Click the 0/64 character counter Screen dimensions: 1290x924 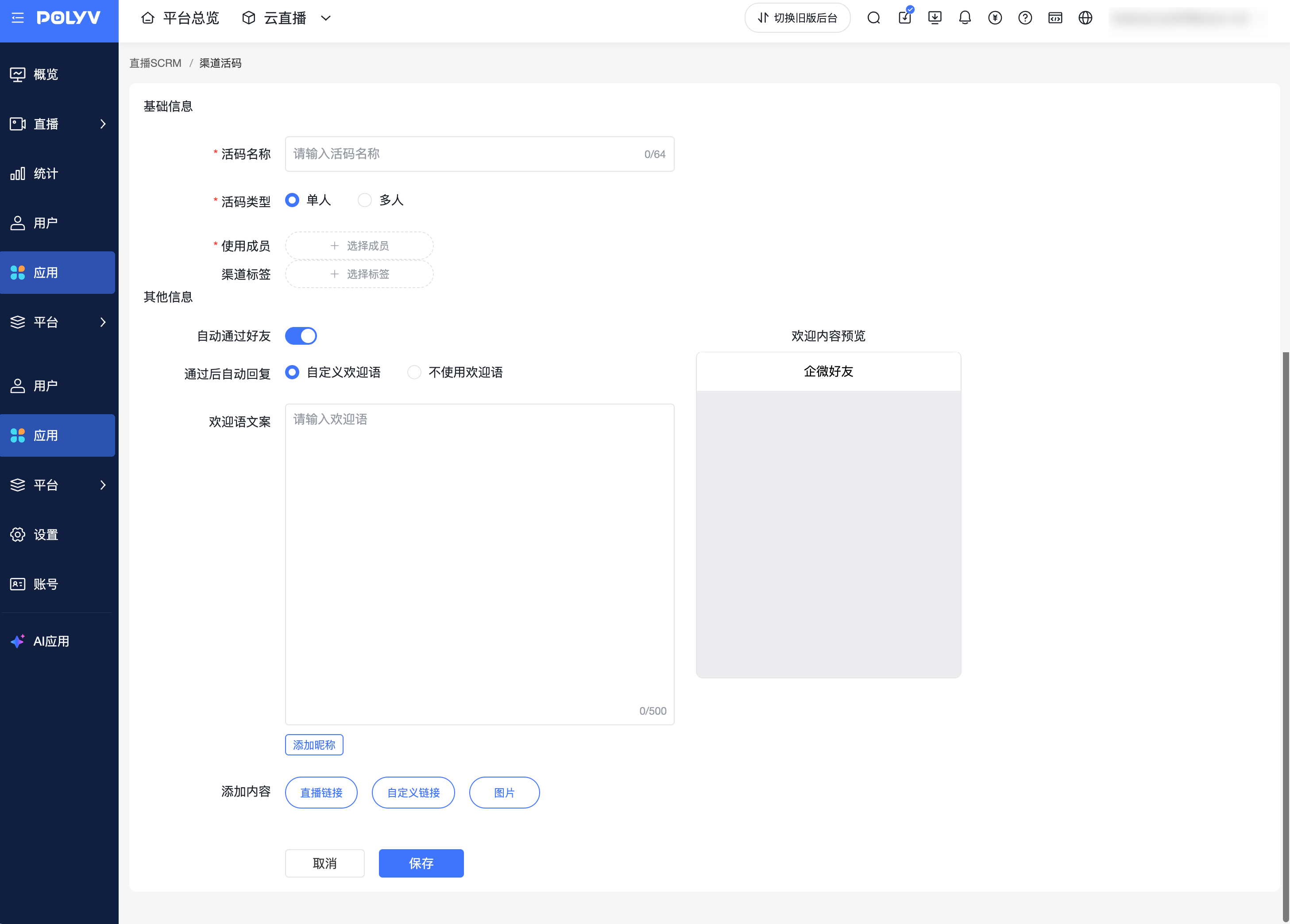click(x=655, y=154)
